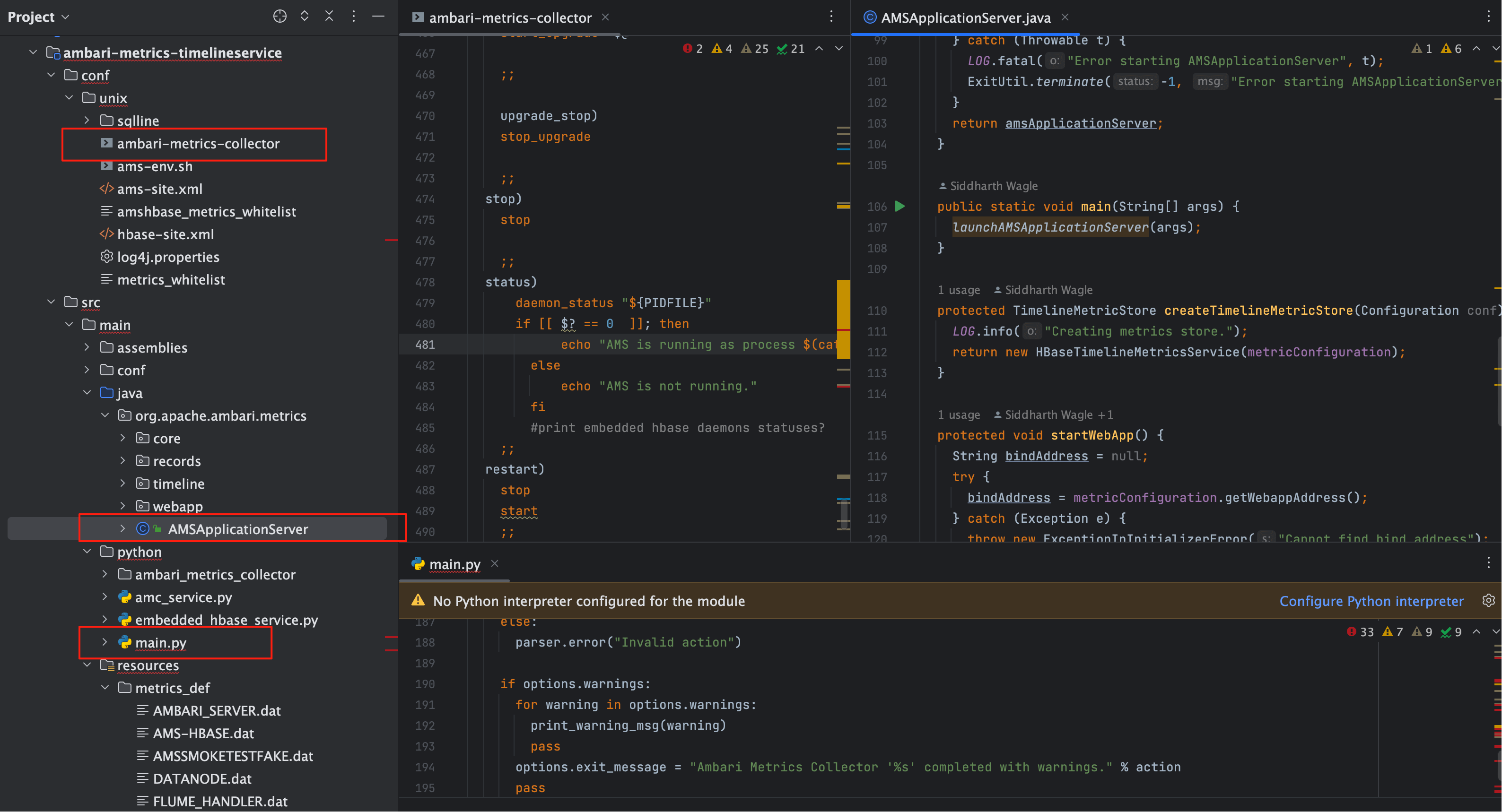This screenshot has width=1502, height=812.
Task: Go to previous highlighted problem in shell editor
Action: point(819,48)
